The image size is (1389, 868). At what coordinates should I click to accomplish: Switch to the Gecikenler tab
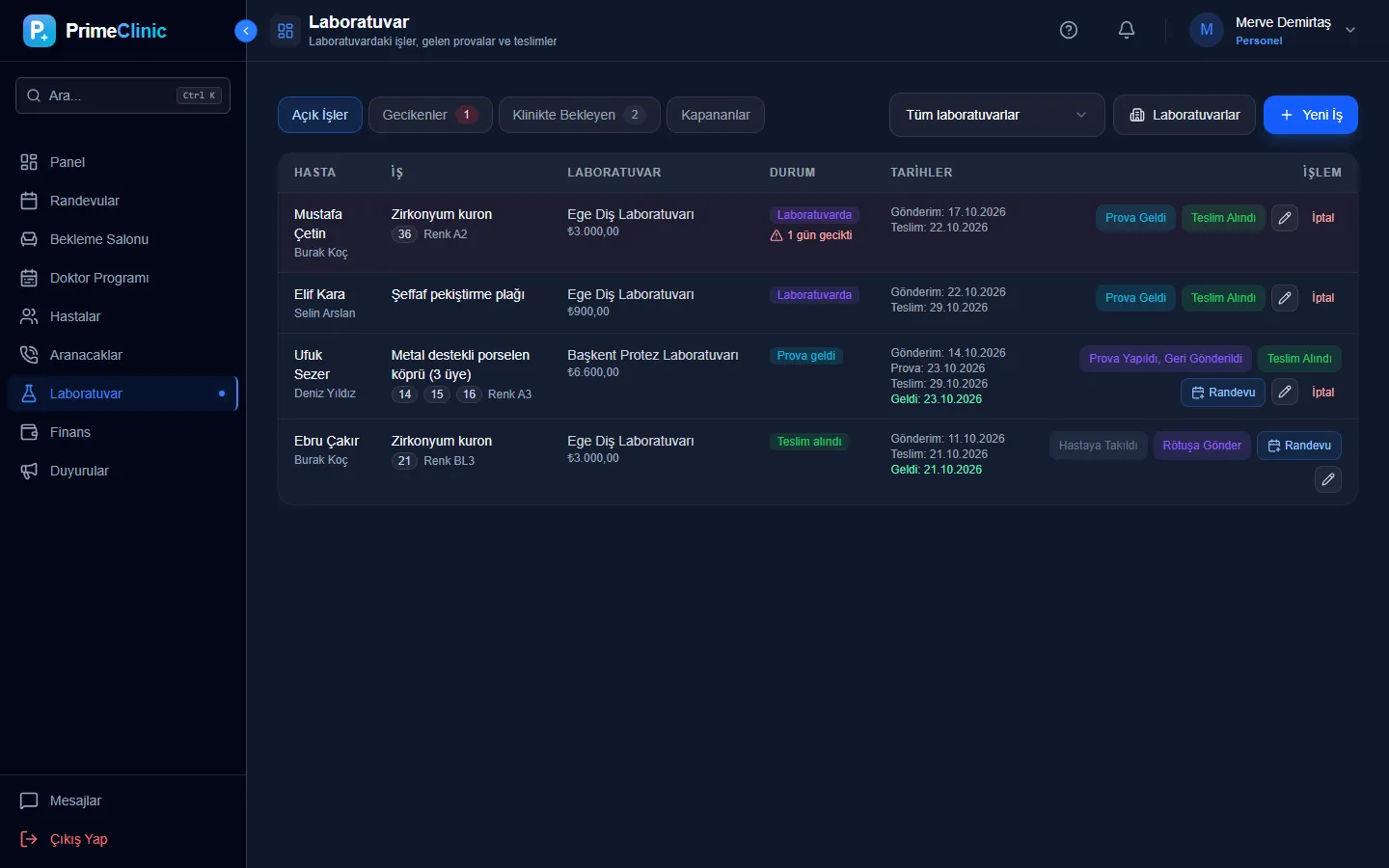point(430,115)
